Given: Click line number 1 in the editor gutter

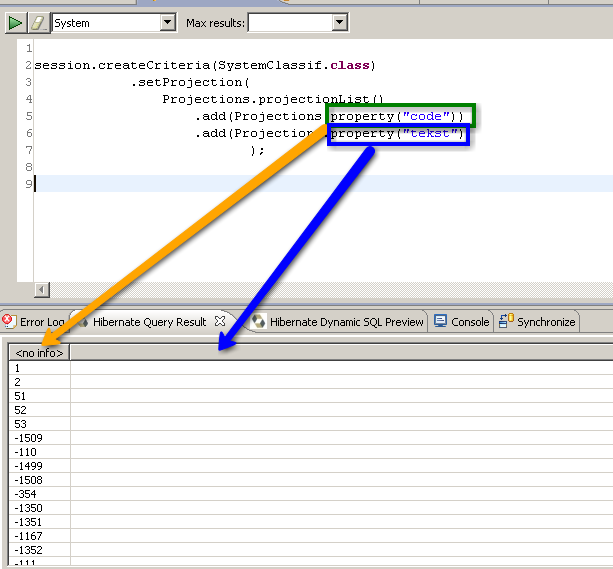Looking at the screenshot, I should coord(29,48).
